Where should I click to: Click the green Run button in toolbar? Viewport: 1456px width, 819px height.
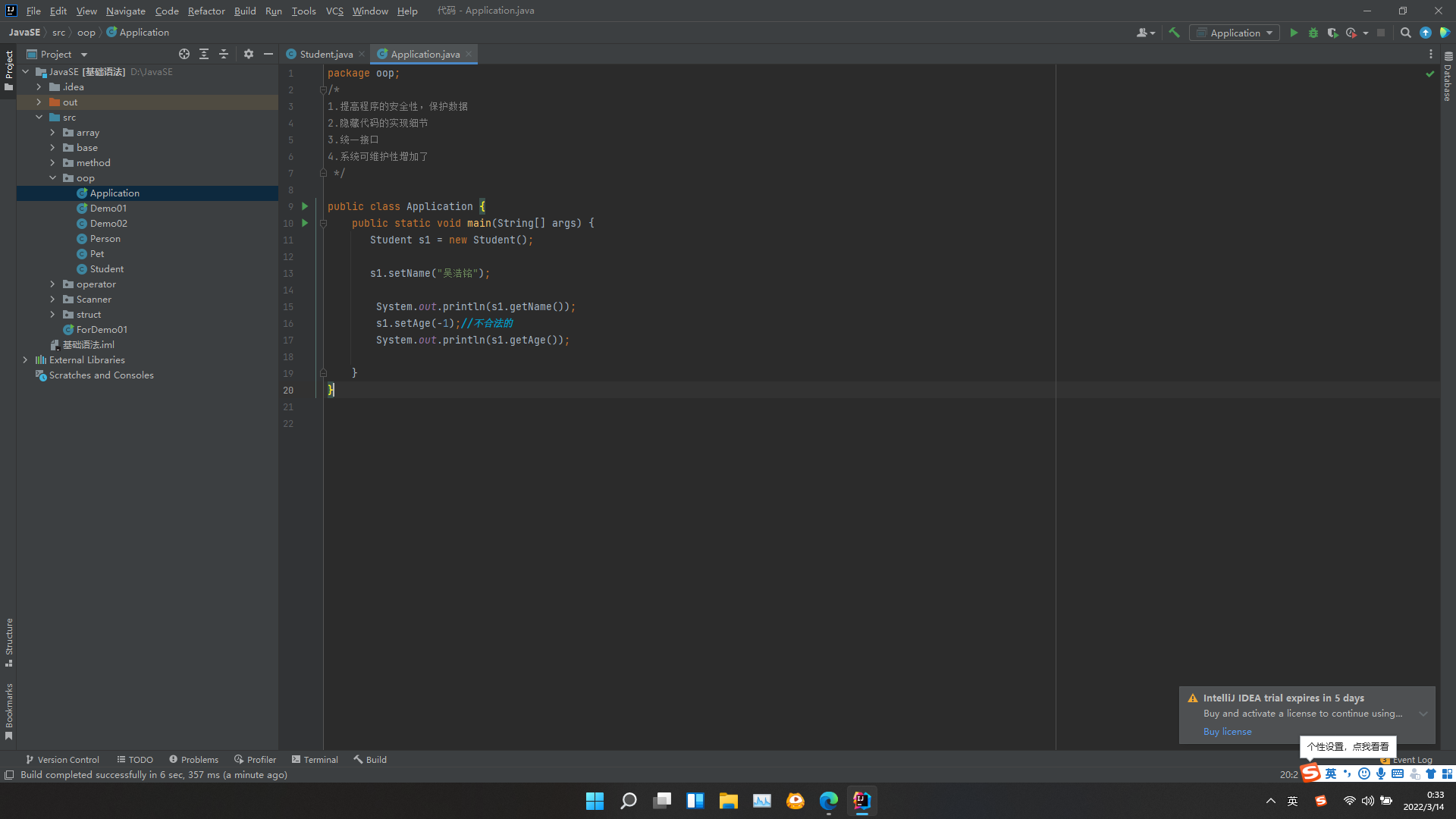point(1294,33)
